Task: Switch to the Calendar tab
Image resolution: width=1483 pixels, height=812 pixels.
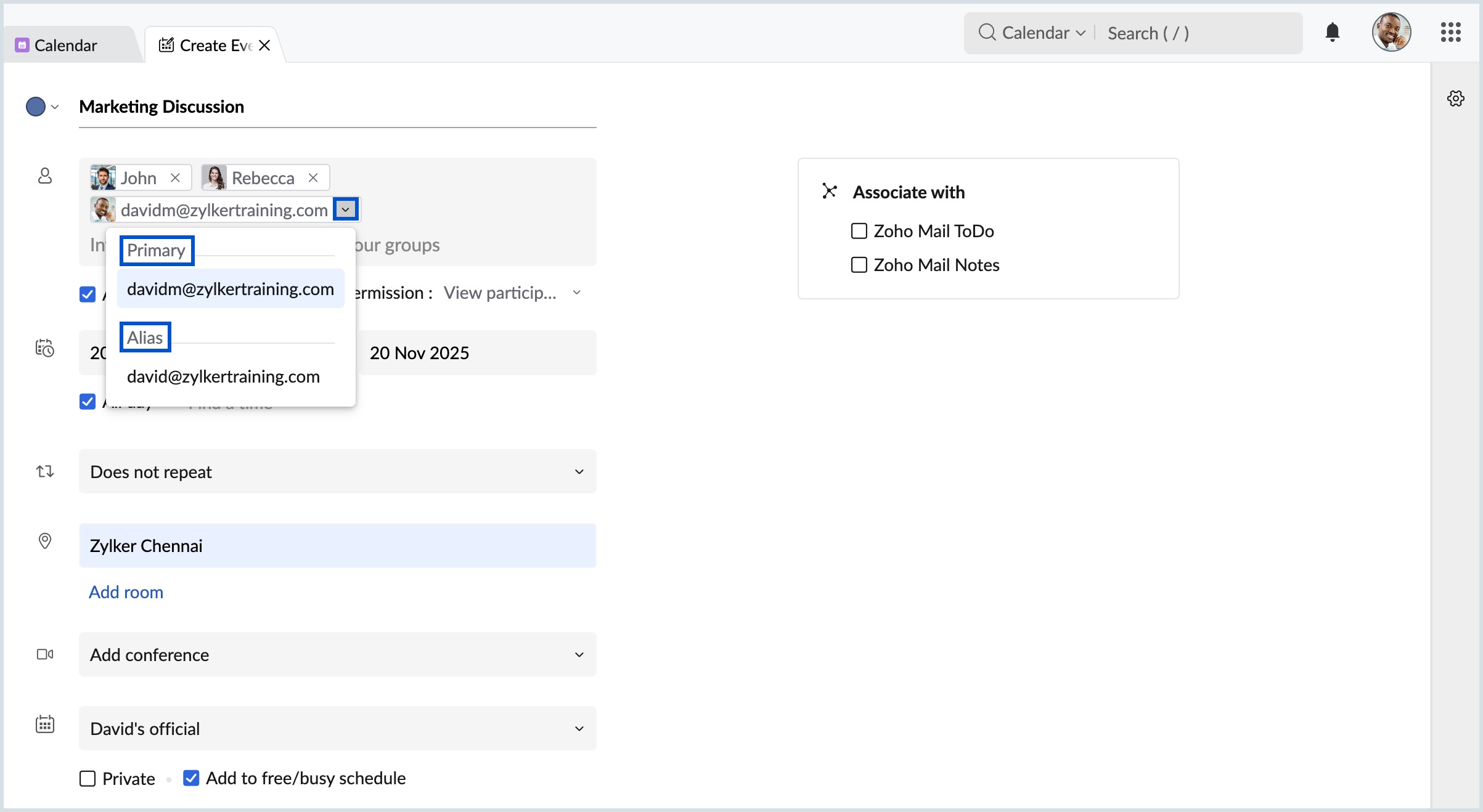Action: [65, 46]
